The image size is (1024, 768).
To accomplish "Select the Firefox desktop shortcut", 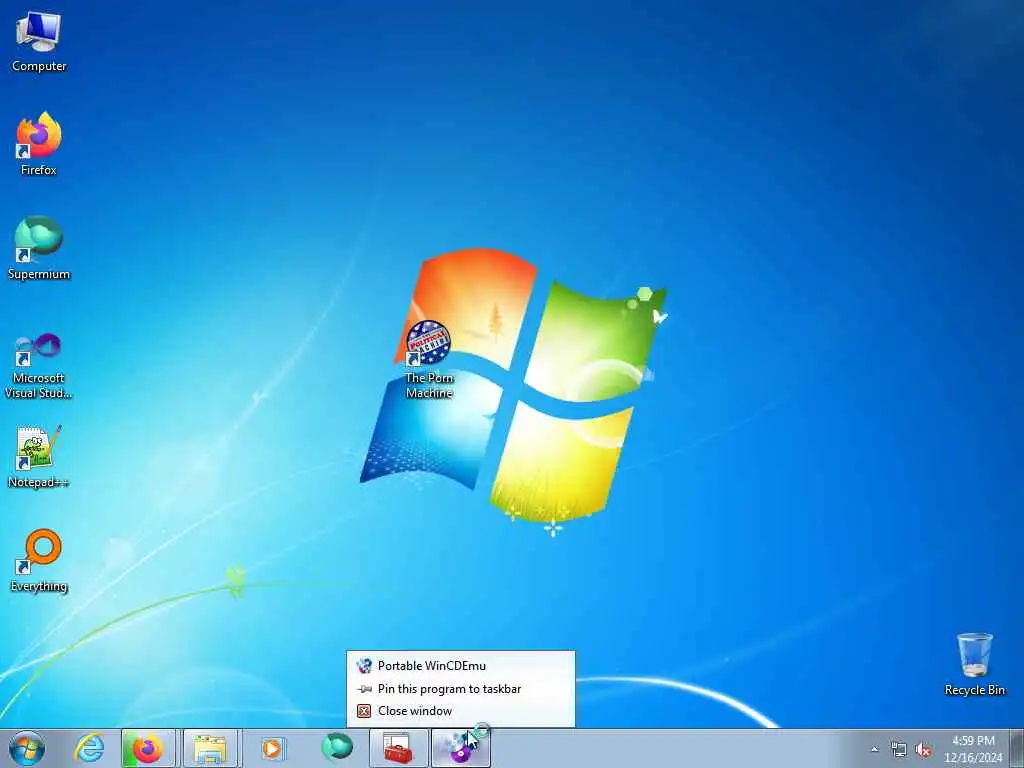I will [x=39, y=144].
